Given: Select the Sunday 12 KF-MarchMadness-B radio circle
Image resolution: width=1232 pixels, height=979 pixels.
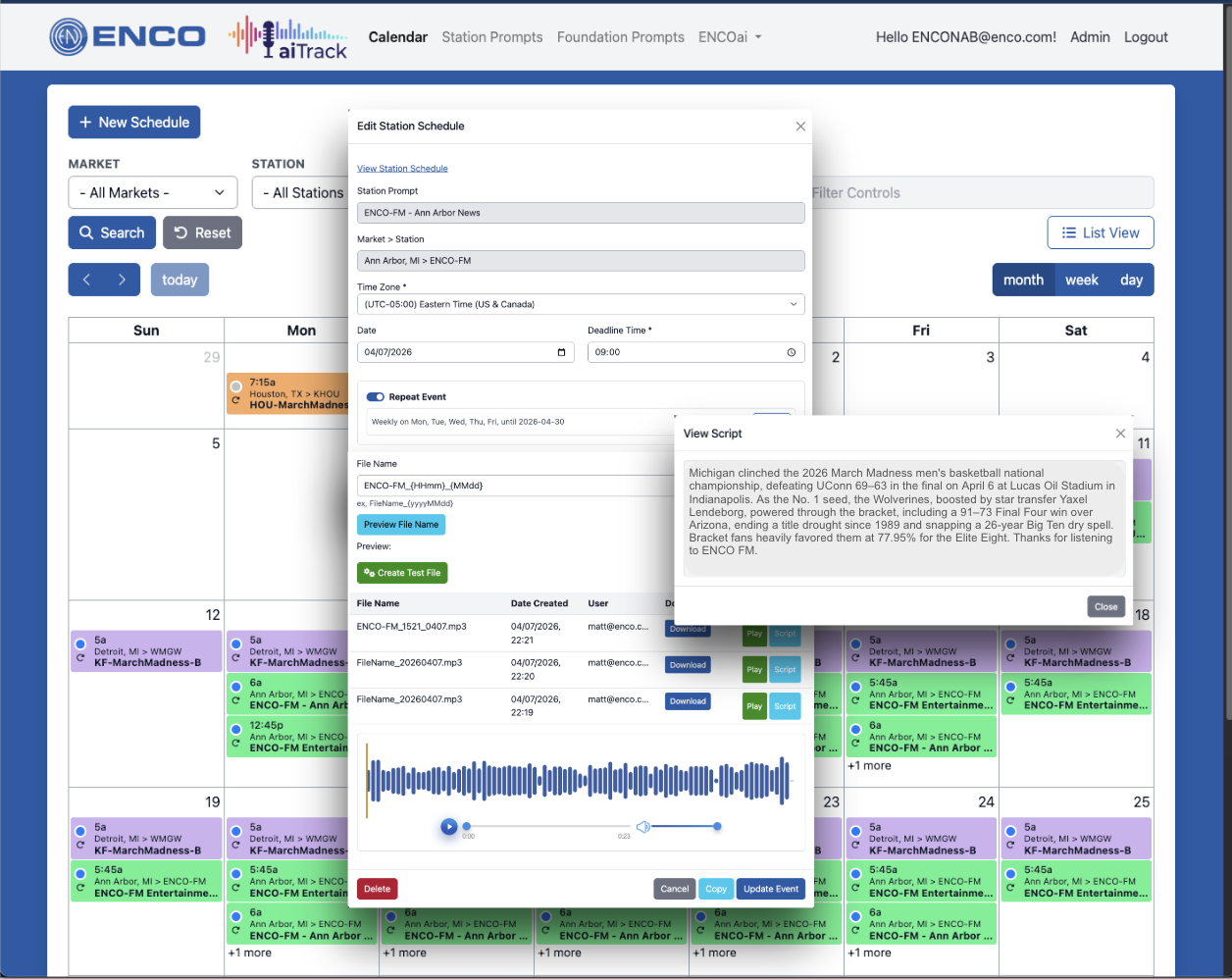Looking at the screenshot, I should [80, 644].
